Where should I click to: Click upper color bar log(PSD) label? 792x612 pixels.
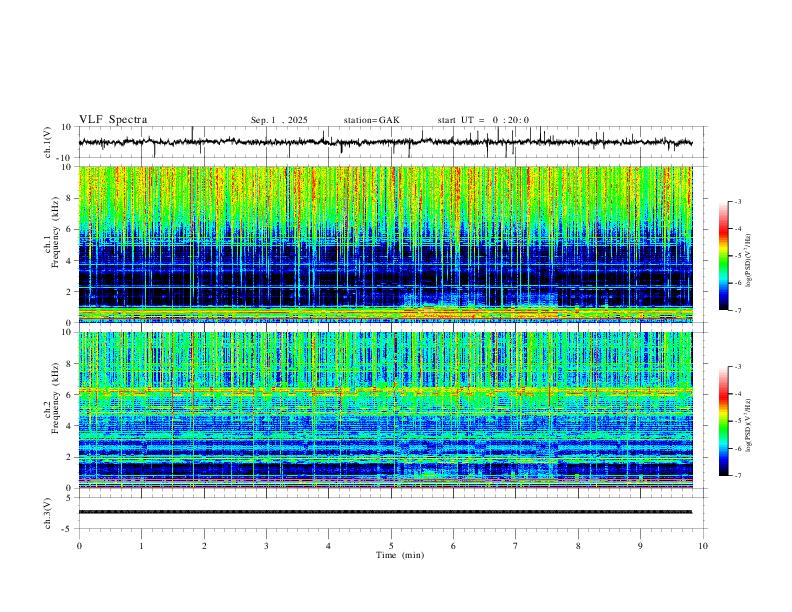pos(749,261)
